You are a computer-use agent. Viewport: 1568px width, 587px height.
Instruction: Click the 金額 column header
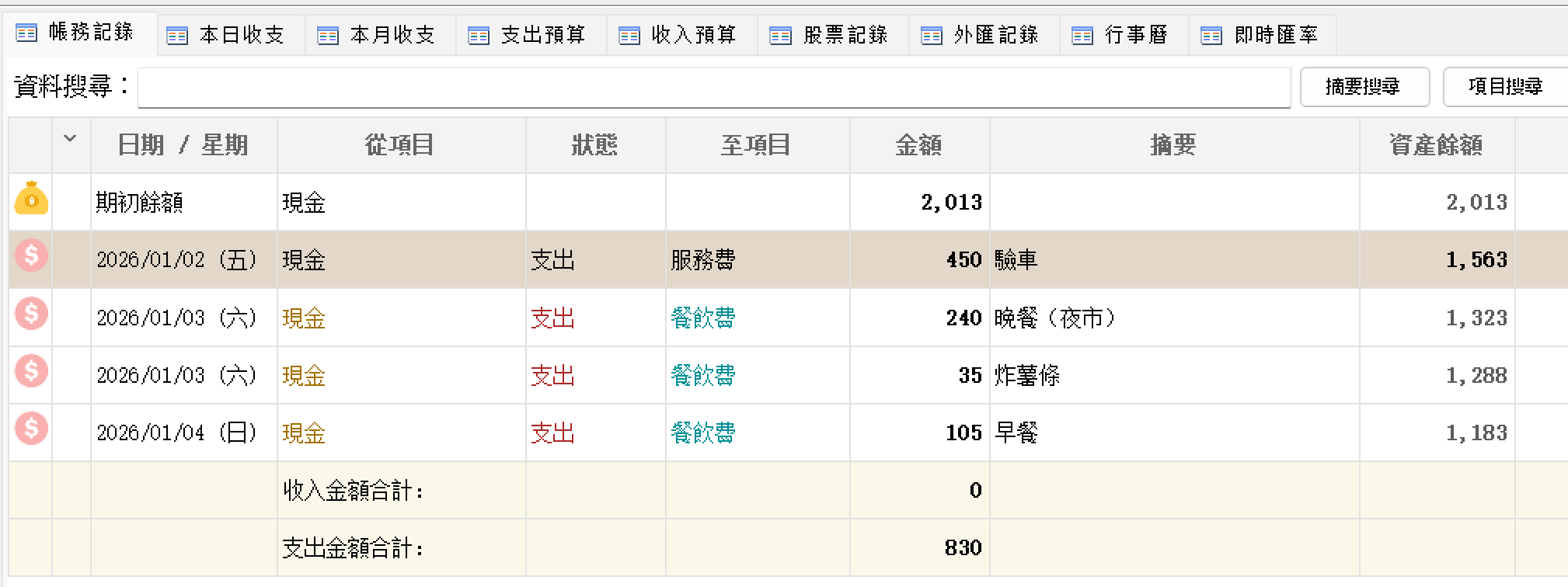click(920, 145)
